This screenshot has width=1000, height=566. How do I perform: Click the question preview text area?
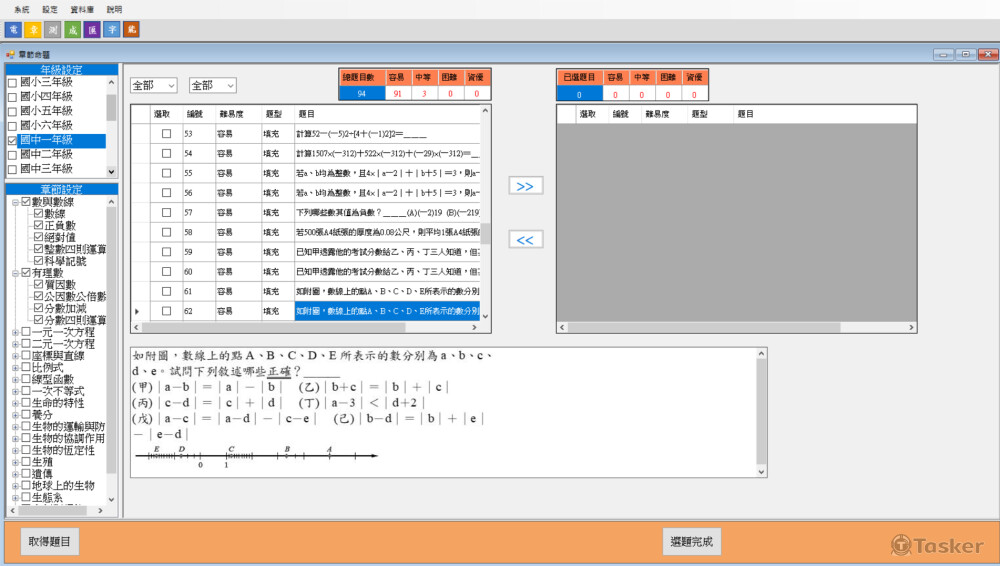click(443, 412)
